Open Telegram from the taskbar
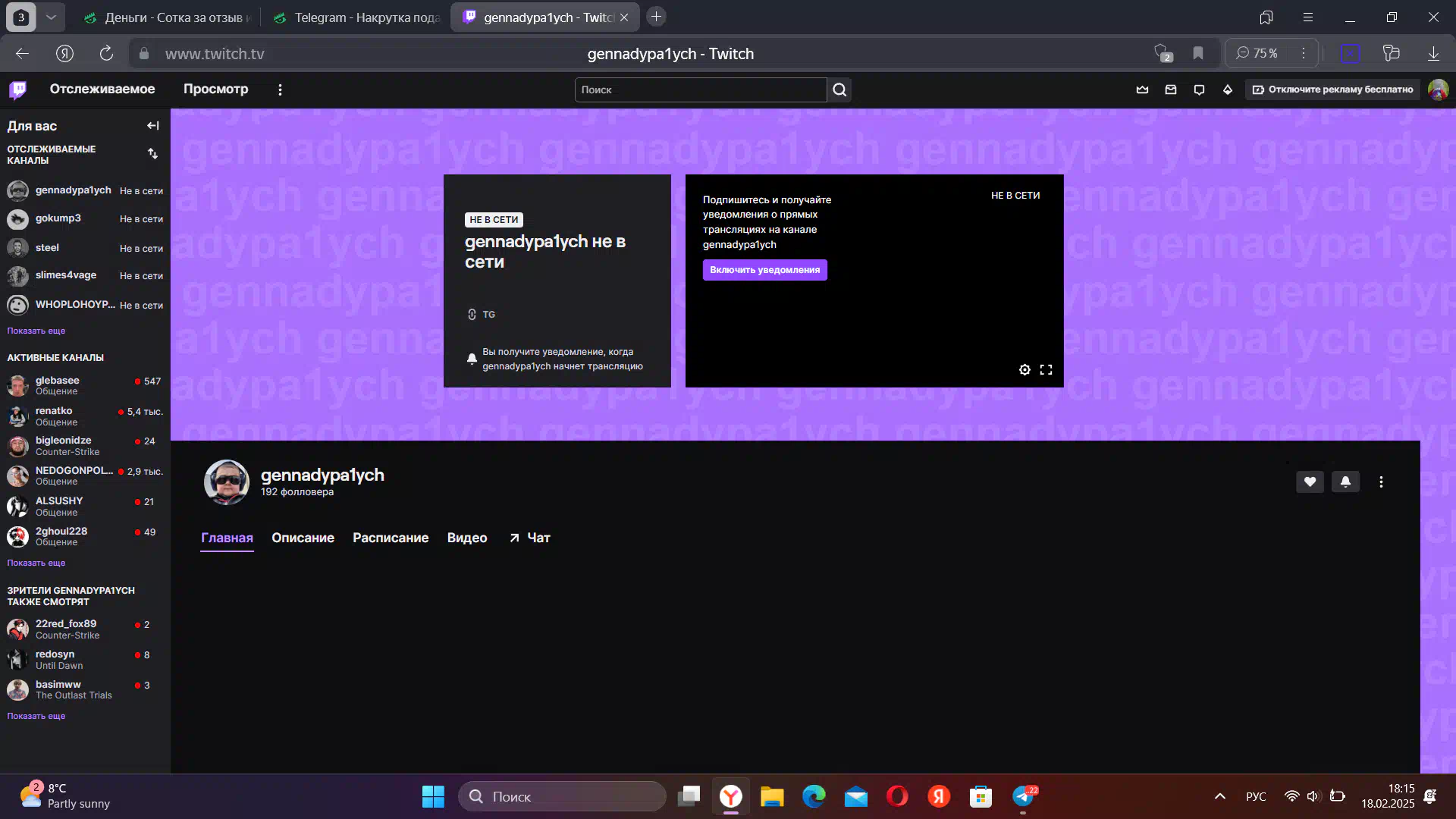1456x819 pixels. pyautogui.click(x=1023, y=796)
